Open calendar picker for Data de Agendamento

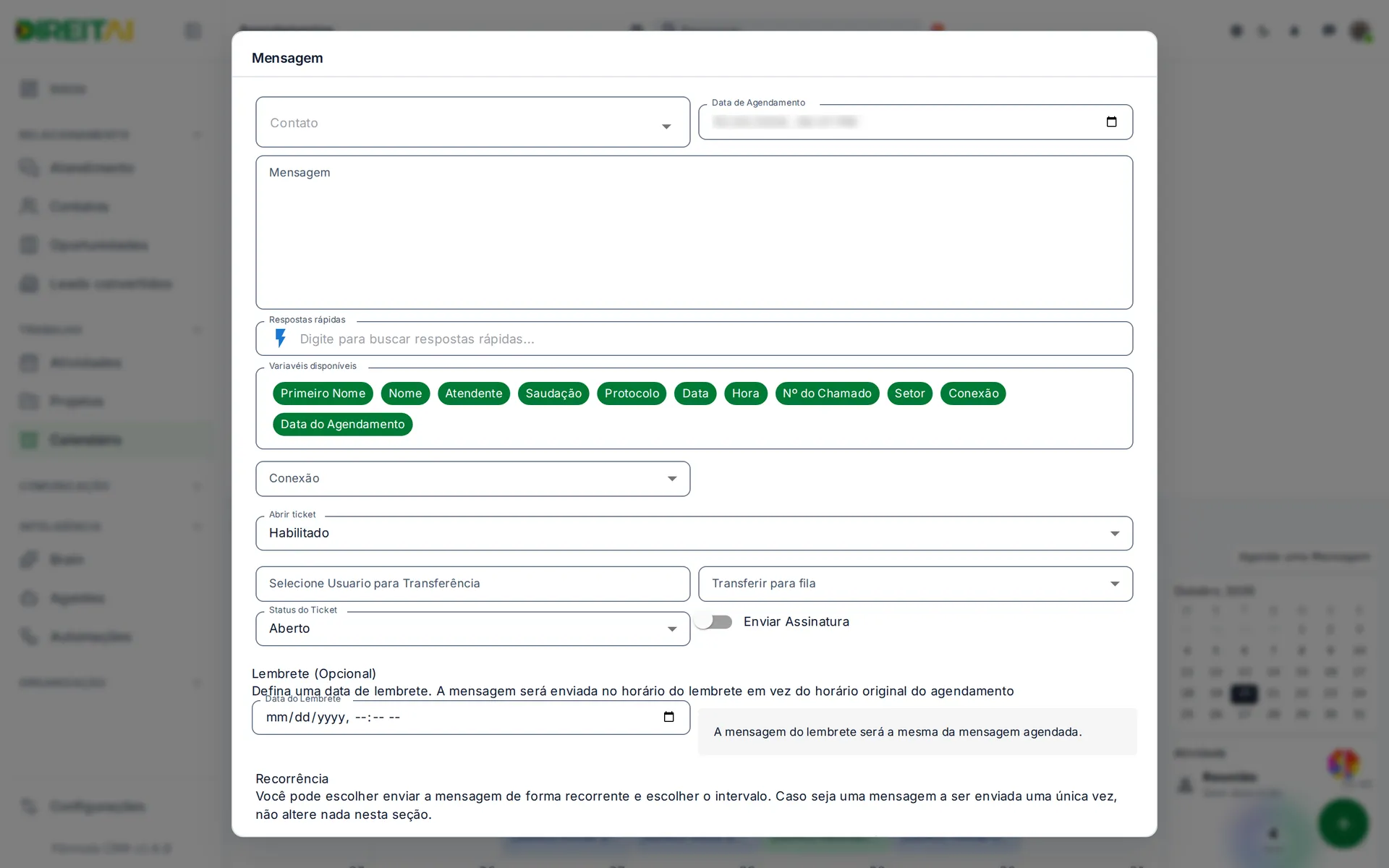coord(1111,122)
